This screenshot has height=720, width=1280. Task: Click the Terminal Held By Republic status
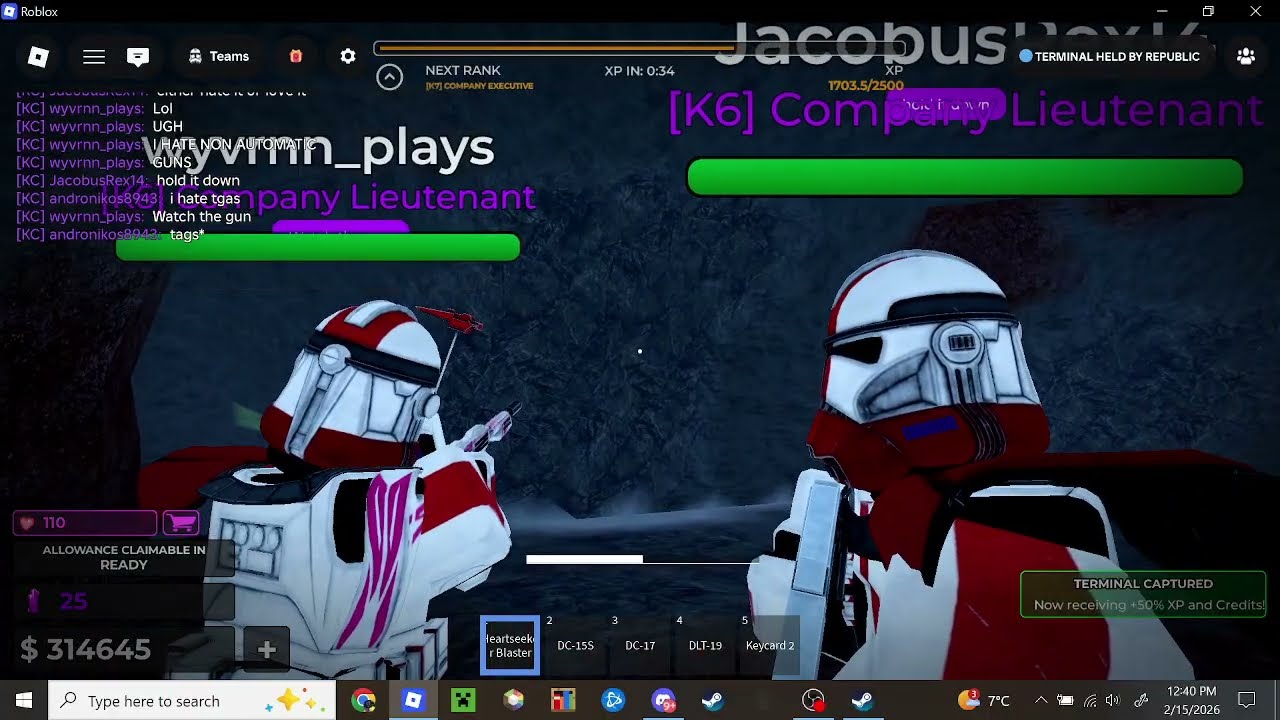tap(1109, 57)
